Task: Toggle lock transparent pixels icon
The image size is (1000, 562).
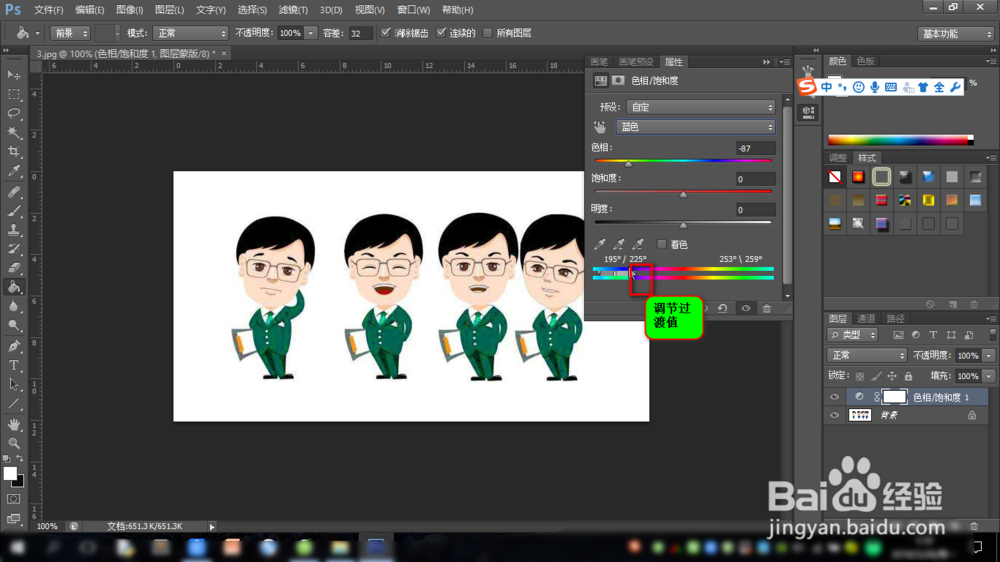Action: click(x=860, y=376)
